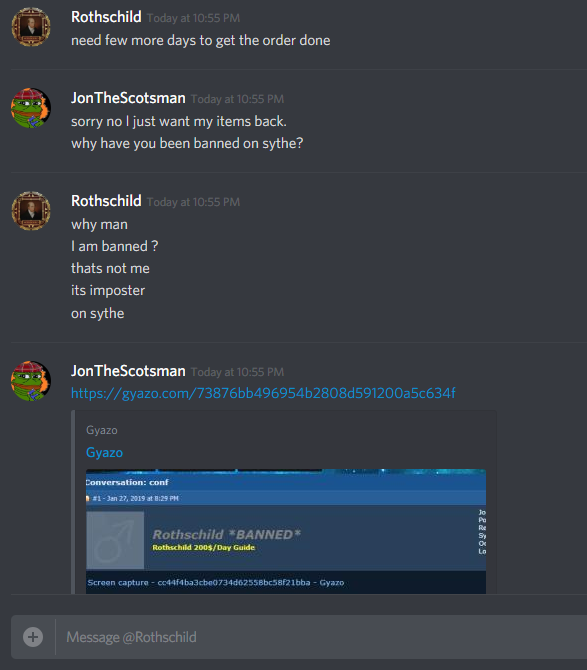
Task: Click JonTheScotsman's avatar beside the gyazo link
Action: (31, 381)
